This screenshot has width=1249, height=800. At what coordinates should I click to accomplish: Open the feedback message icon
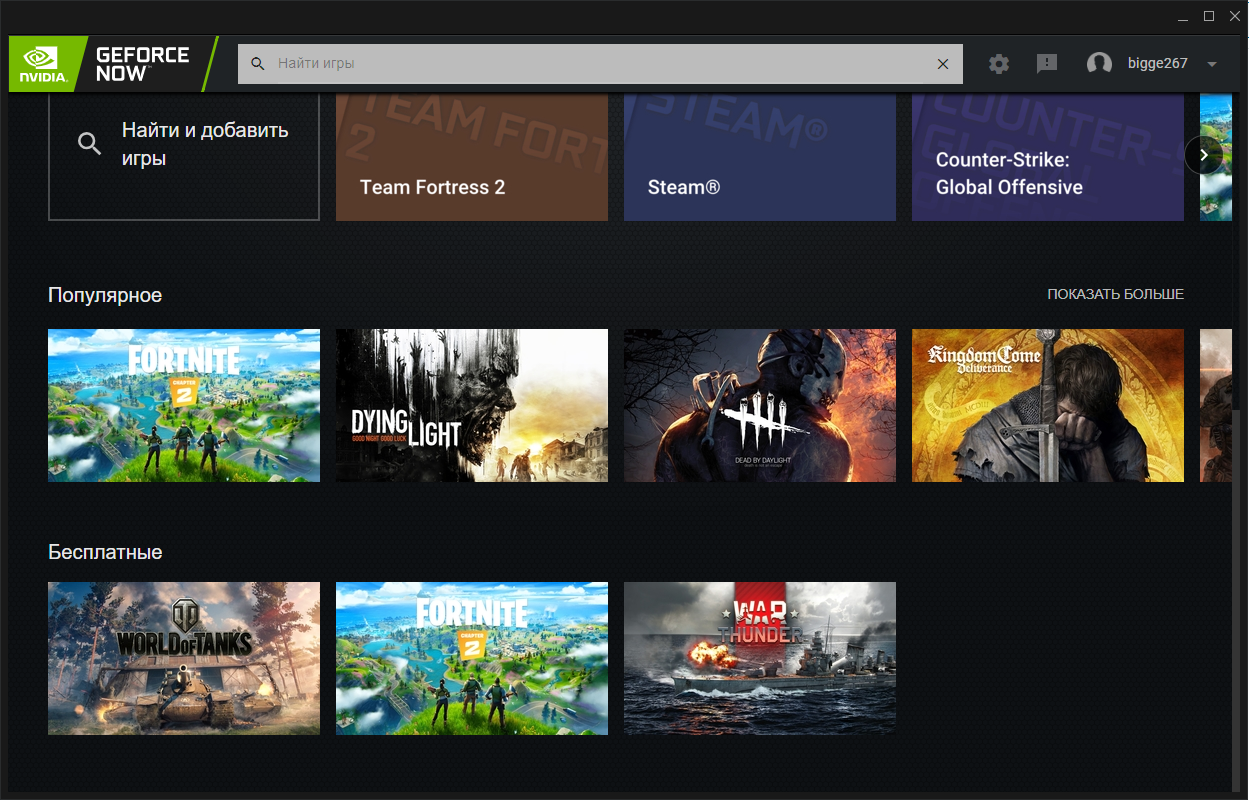point(1047,64)
